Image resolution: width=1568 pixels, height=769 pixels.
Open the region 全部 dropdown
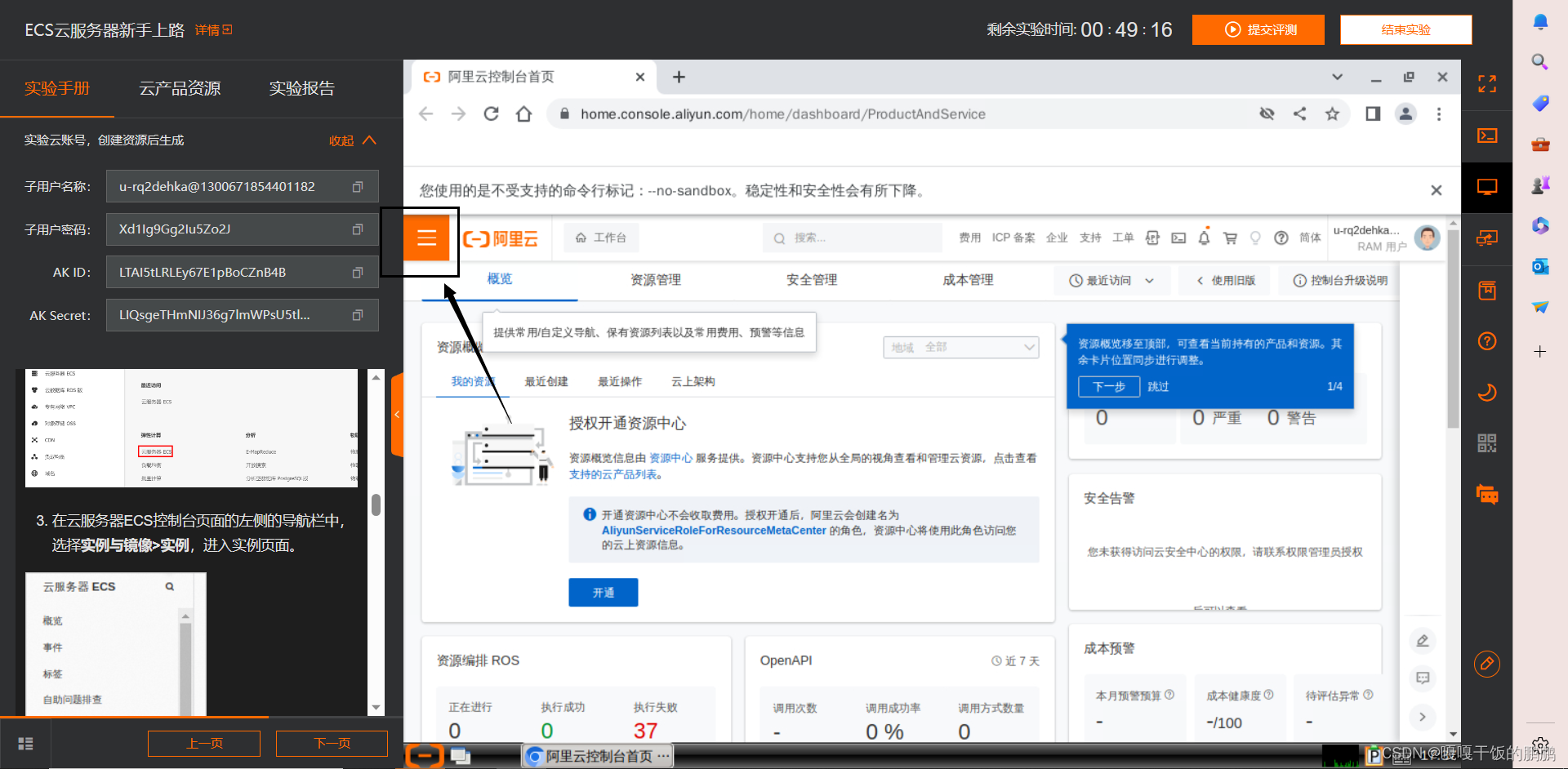[960, 347]
